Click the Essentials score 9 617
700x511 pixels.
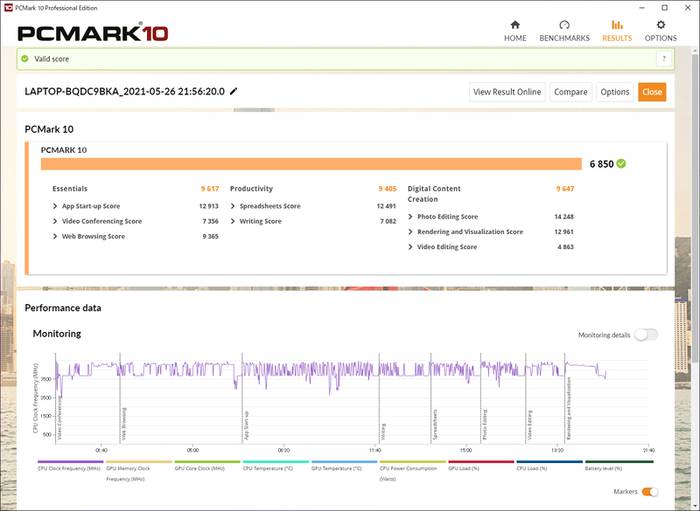point(210,189)
